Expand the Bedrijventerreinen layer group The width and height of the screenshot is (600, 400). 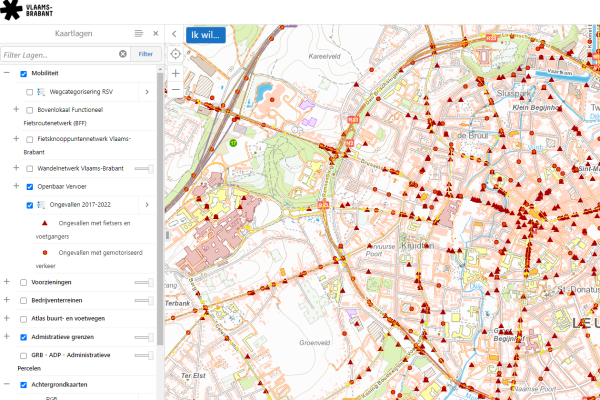tap(7, 300)
